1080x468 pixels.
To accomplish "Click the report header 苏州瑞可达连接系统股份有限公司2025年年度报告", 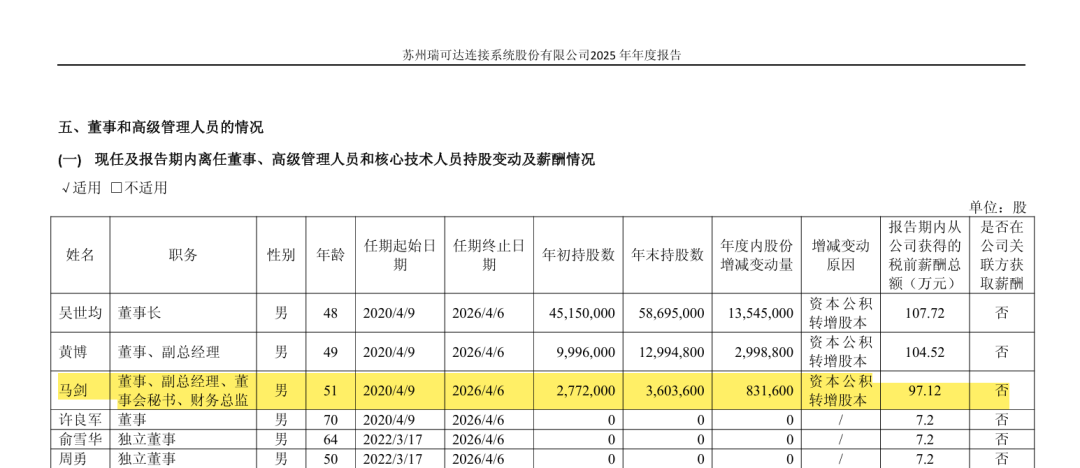I will (541, 56).
